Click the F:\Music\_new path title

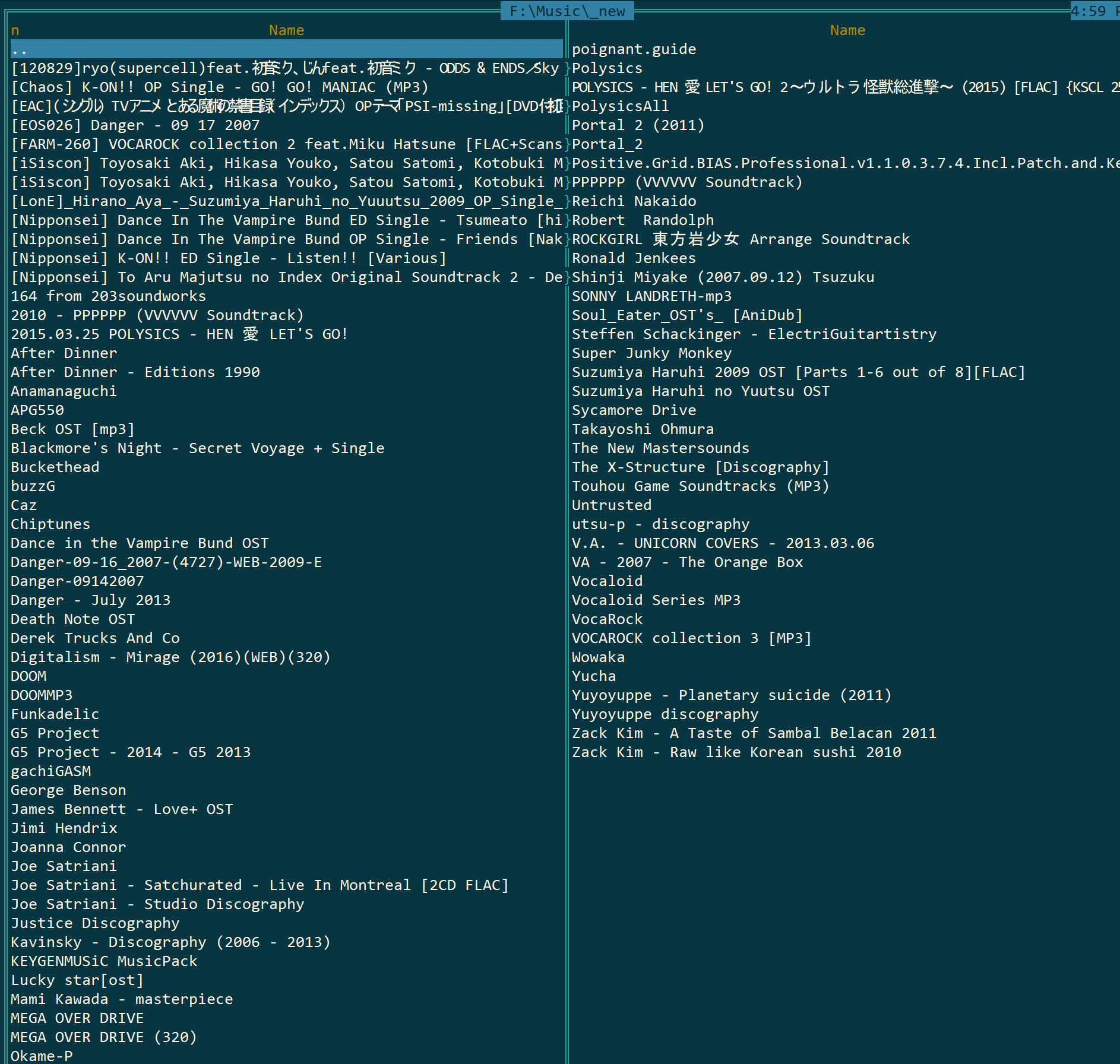[567, 11]
